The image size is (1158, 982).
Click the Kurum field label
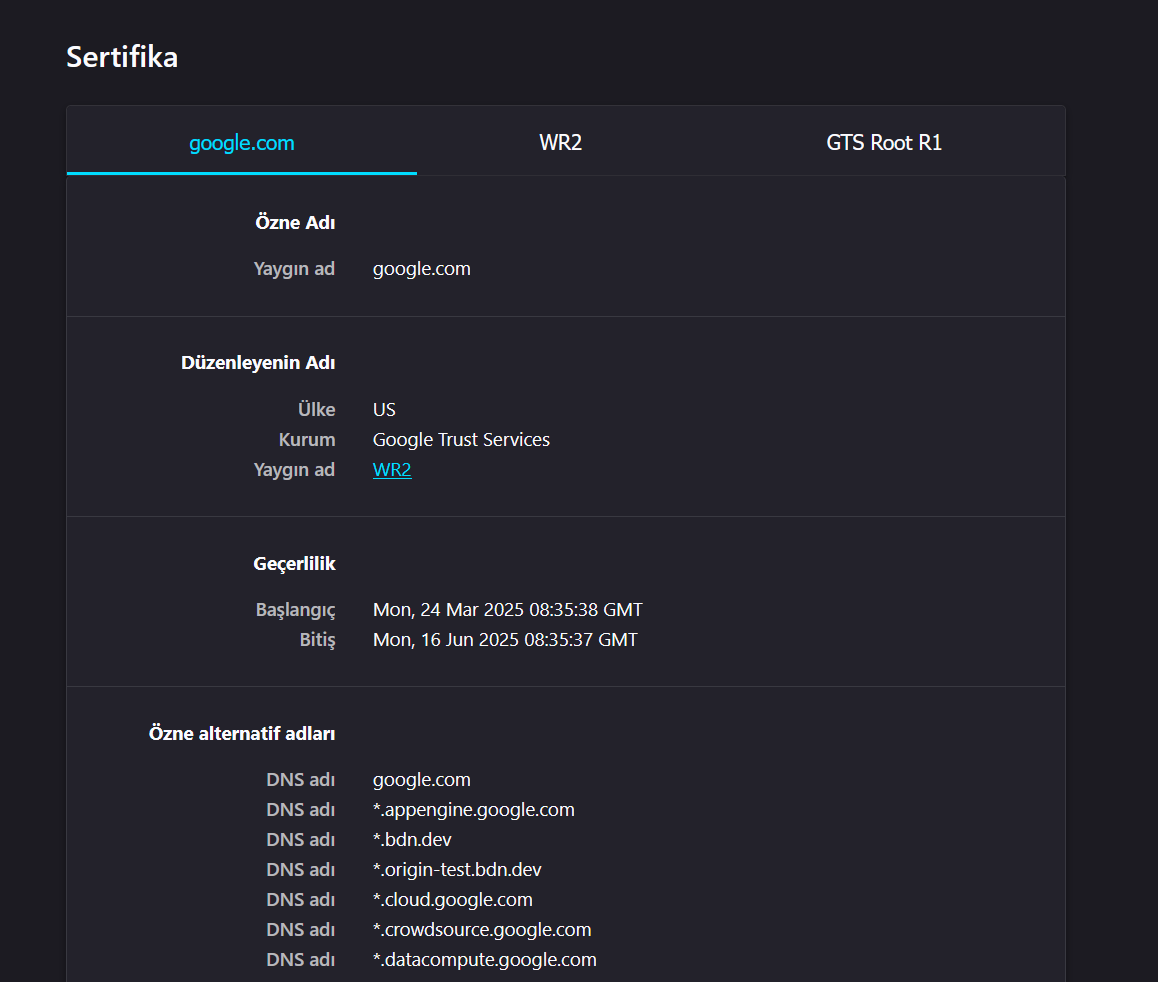point(306,440)
